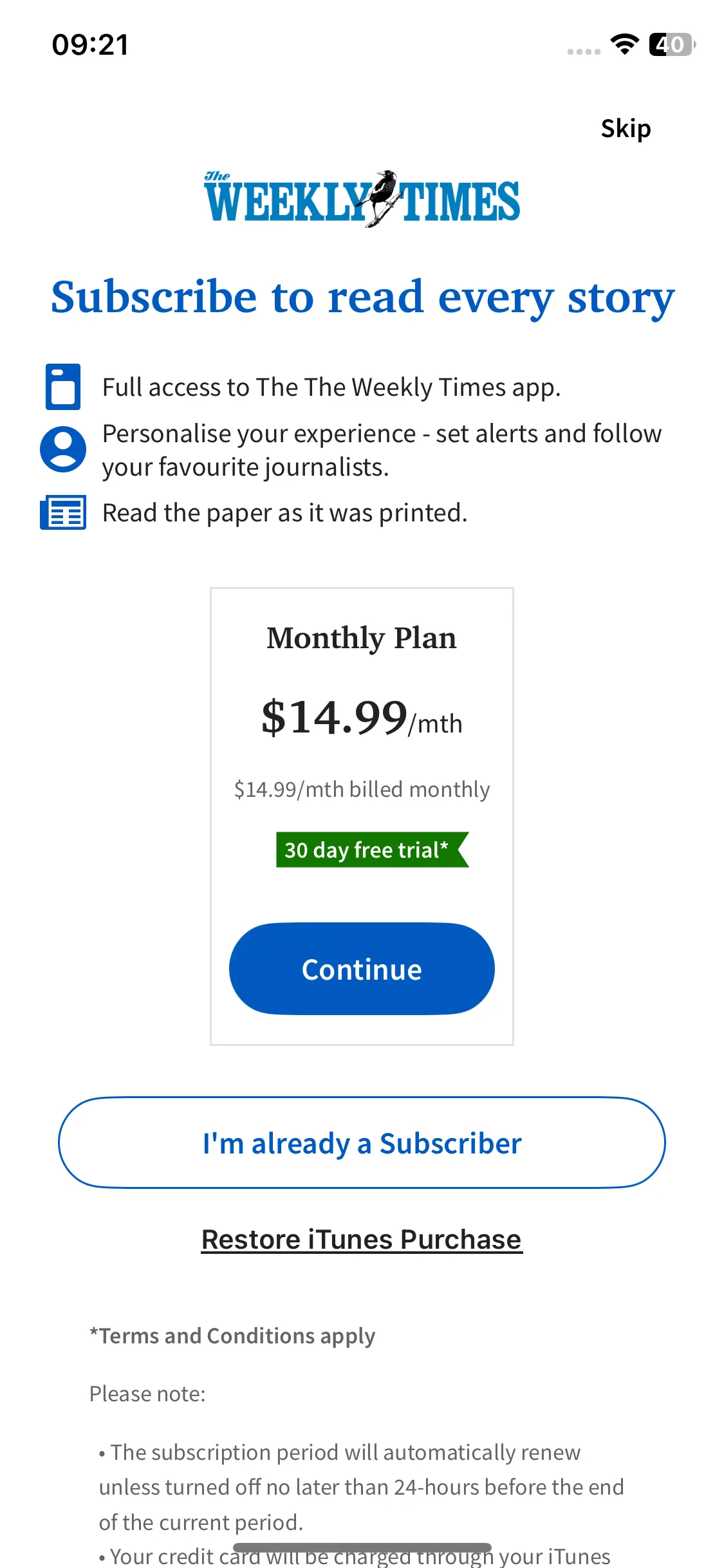Select I'm already a Subscriber
The height and width of the screenshot is (1568, 724).
point(362,1143)
